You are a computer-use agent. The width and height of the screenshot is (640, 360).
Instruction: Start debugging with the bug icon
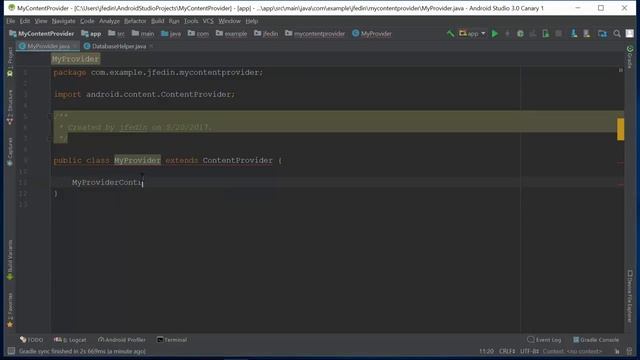pyautogui.click(x=520, y=34)
